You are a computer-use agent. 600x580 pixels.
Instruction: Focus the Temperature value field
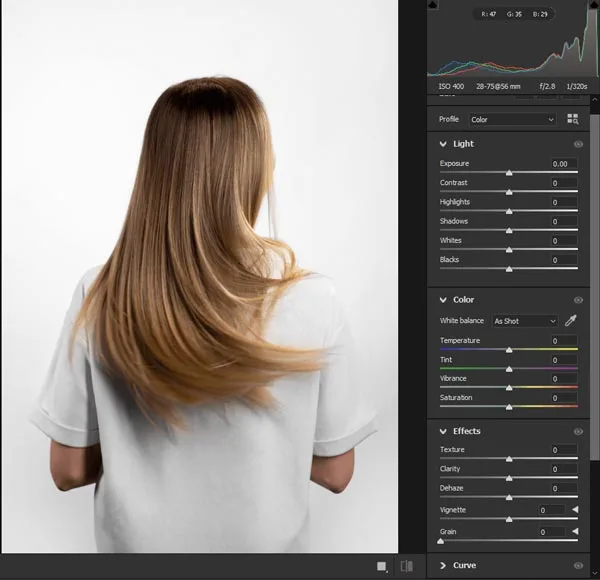pos(564,341)
